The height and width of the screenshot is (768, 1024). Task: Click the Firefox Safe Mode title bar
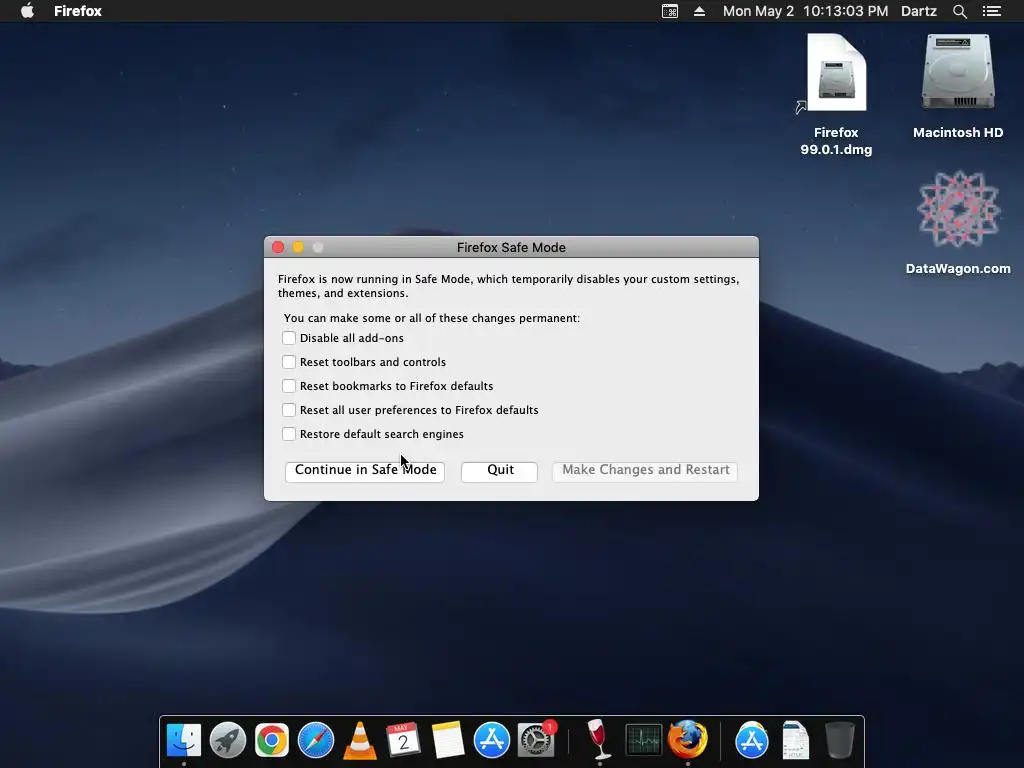coord(511,247)
